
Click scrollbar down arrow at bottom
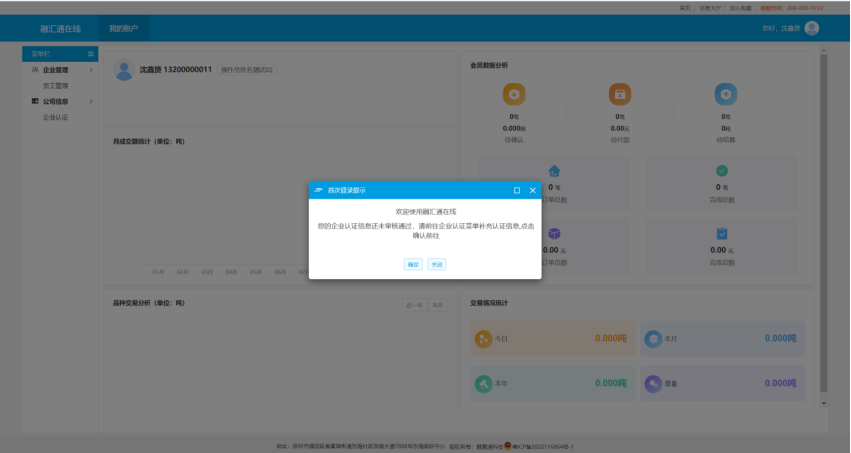(824, 404)
